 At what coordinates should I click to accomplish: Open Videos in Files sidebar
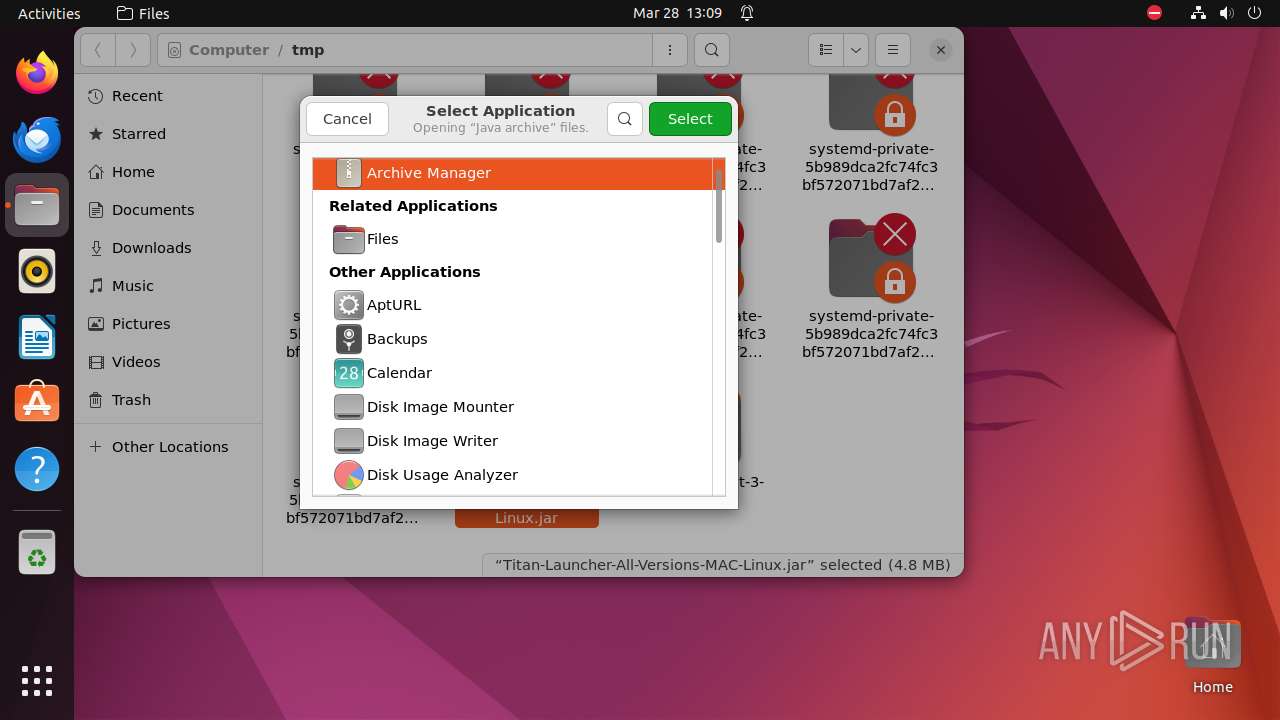168,362
